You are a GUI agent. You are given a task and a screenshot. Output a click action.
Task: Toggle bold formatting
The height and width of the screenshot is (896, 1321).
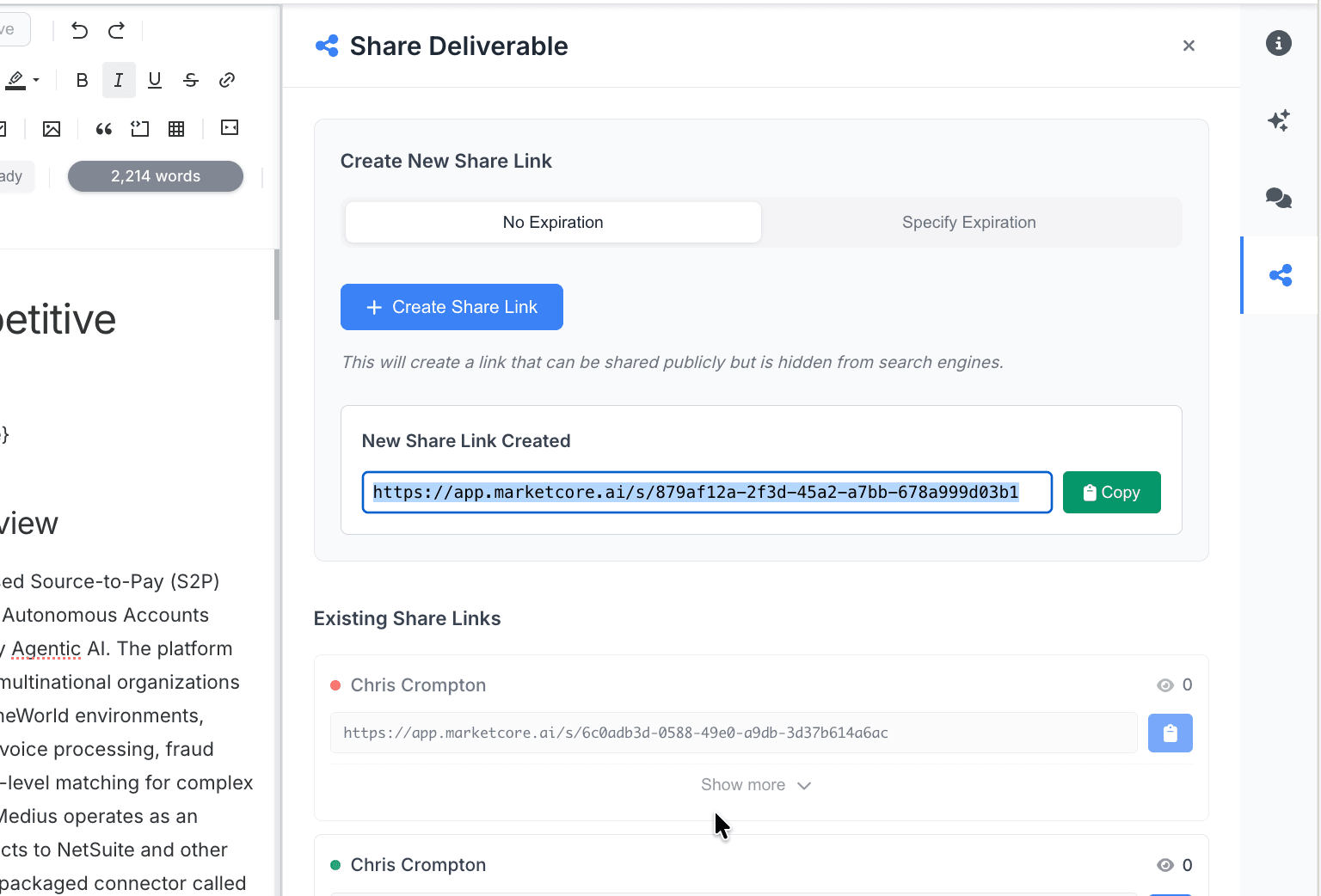tap(82, 79)
